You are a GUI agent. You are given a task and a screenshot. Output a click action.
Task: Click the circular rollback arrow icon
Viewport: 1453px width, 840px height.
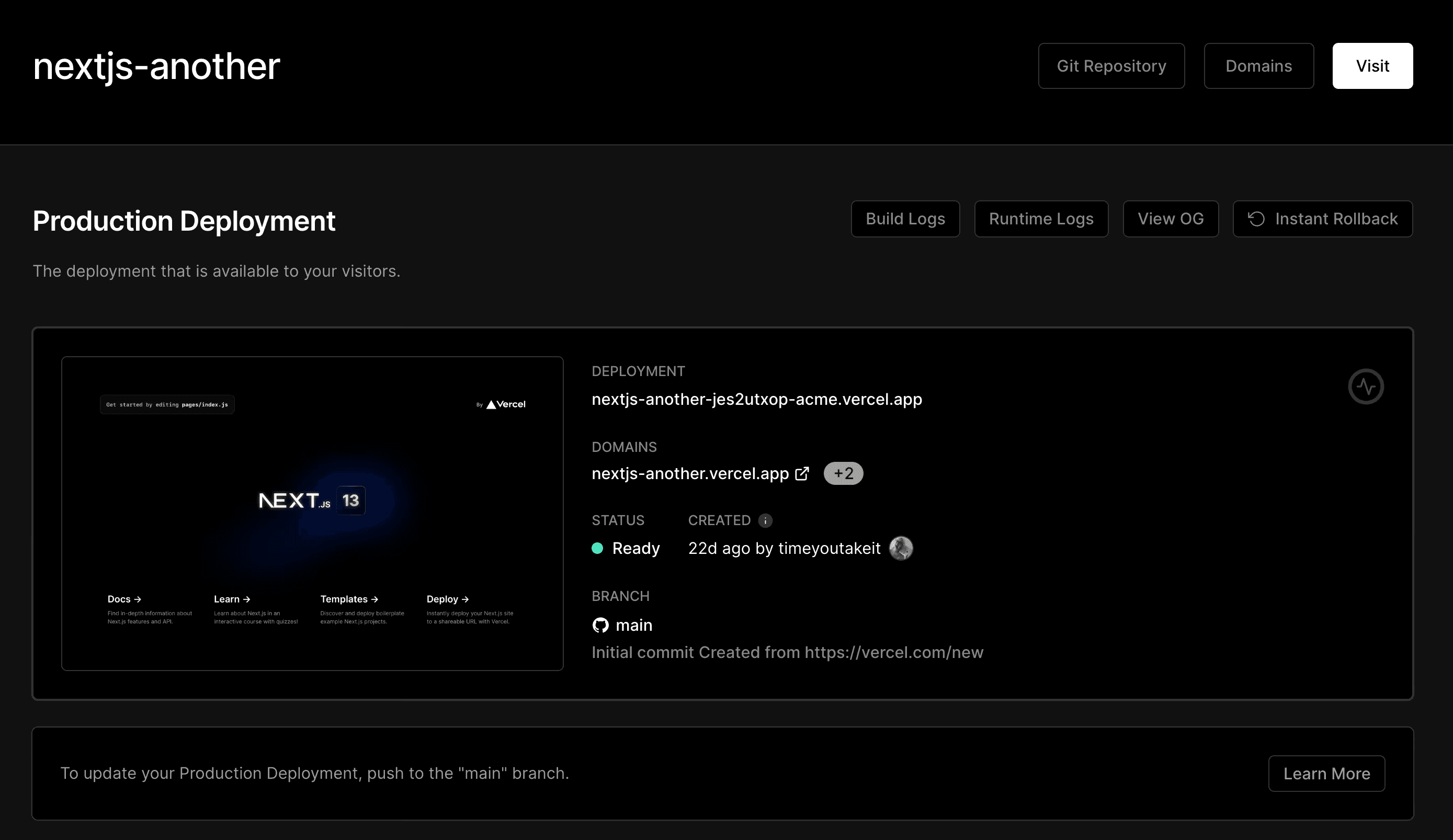(1257, 219)
